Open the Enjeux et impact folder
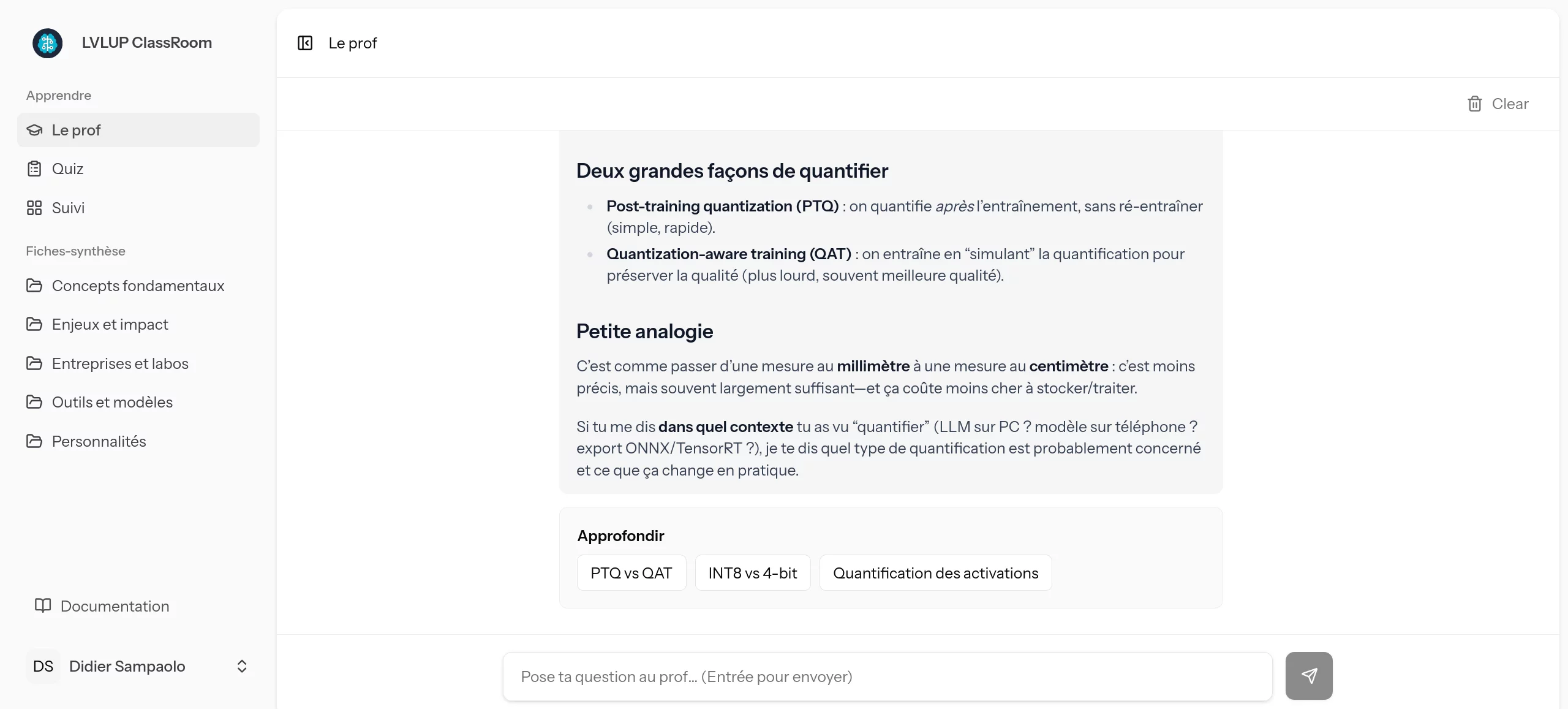This screenshot has height=709, width=1568. point(110,324)
